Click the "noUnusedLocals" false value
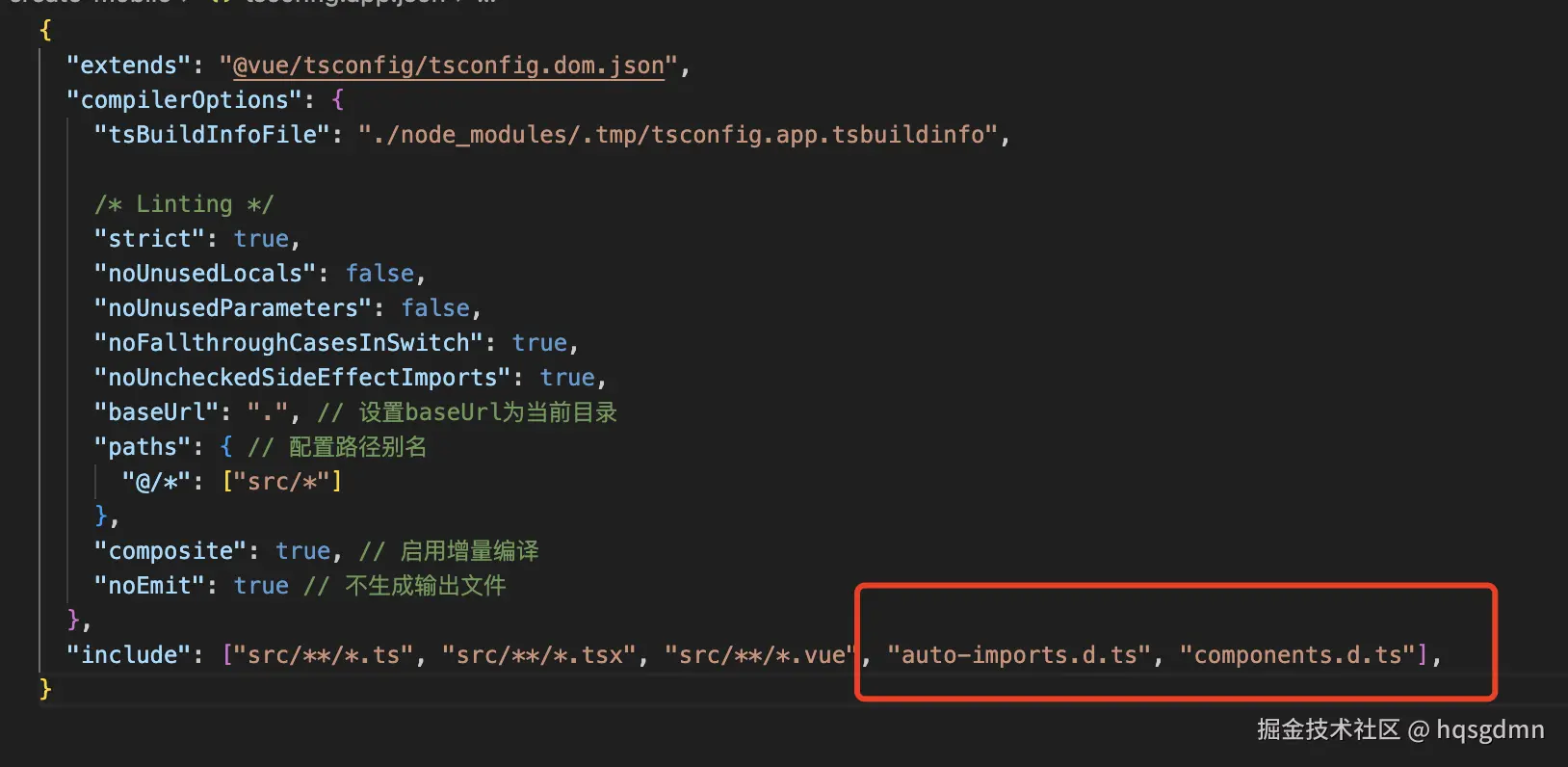1568x767 pixels. pyautogui.click(x=379, y=274)
